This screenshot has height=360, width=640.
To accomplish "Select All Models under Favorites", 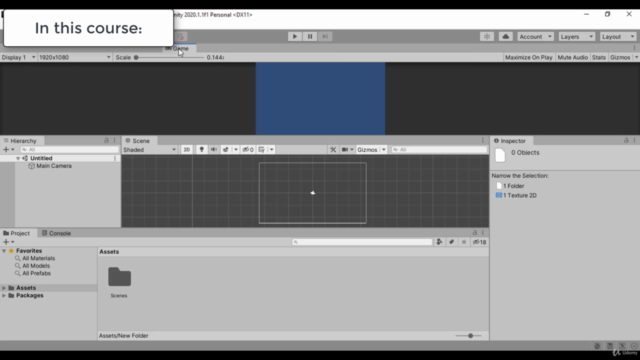I will pos(36,266).
